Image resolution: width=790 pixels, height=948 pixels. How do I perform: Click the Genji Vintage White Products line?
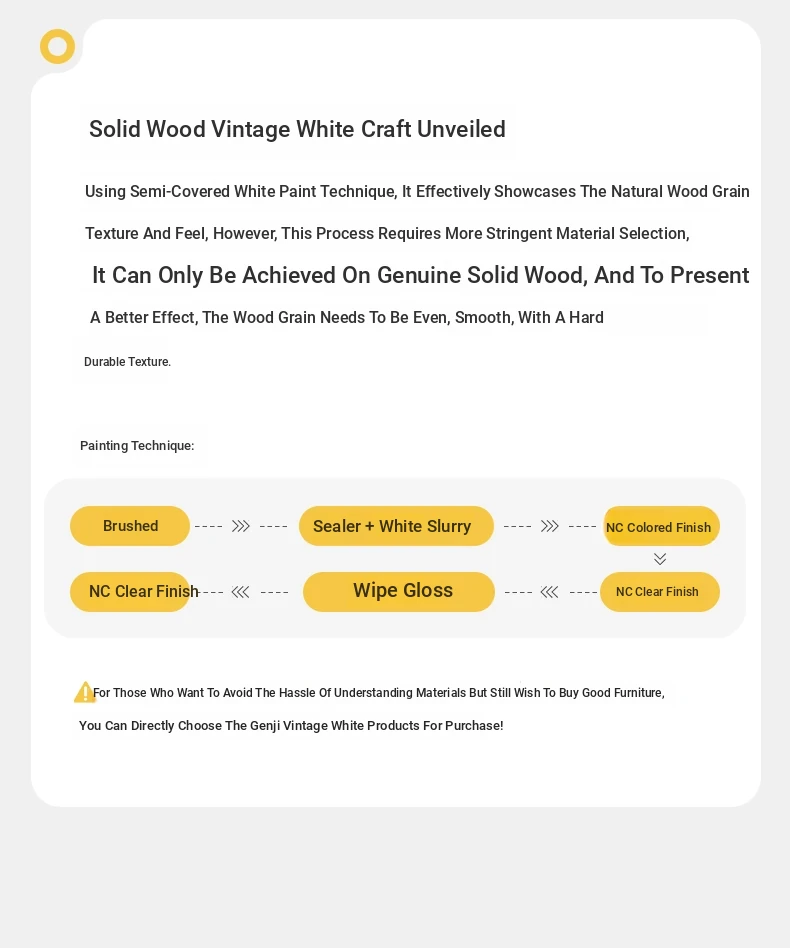point(291,726)
